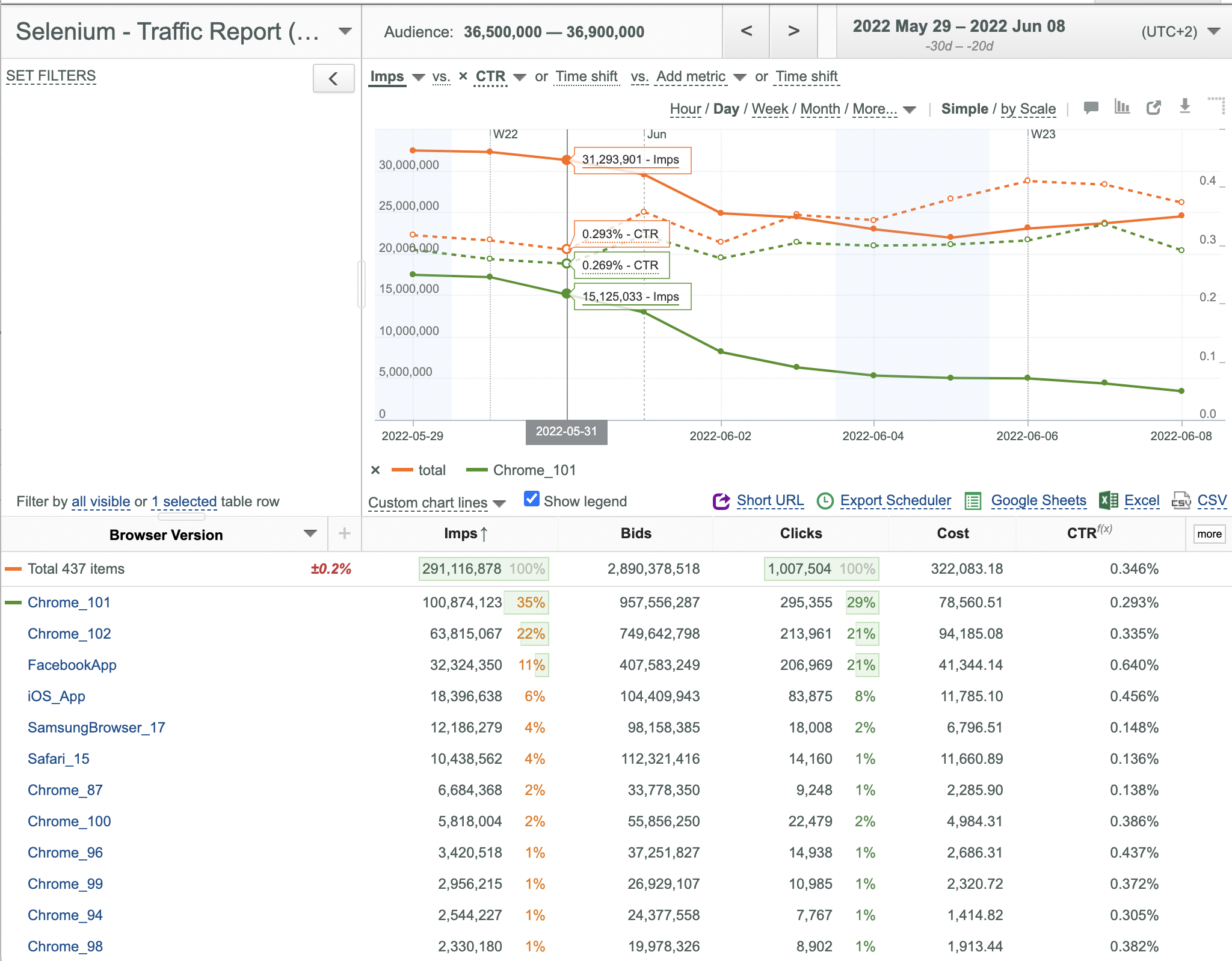Click the chart comment bubble icon

(1091, 108)
